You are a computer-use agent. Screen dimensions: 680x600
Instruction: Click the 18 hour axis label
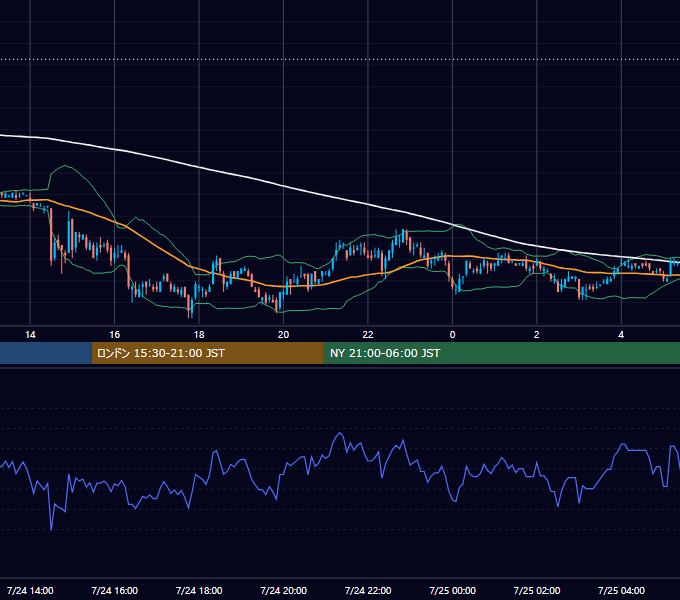(199, 335)
